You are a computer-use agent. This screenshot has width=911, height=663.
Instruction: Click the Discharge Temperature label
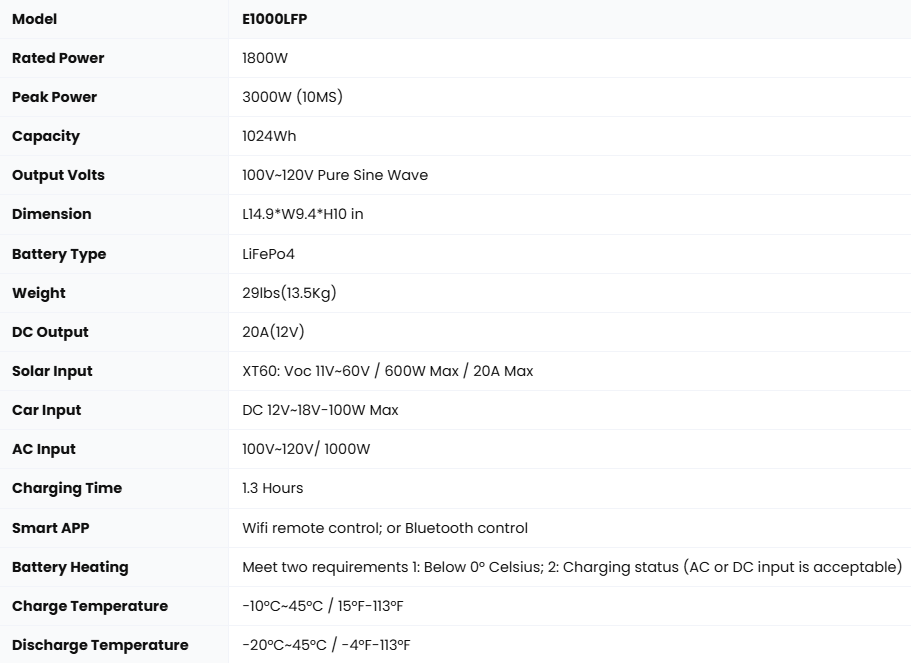pyautogui.click(x=100, y=645)
